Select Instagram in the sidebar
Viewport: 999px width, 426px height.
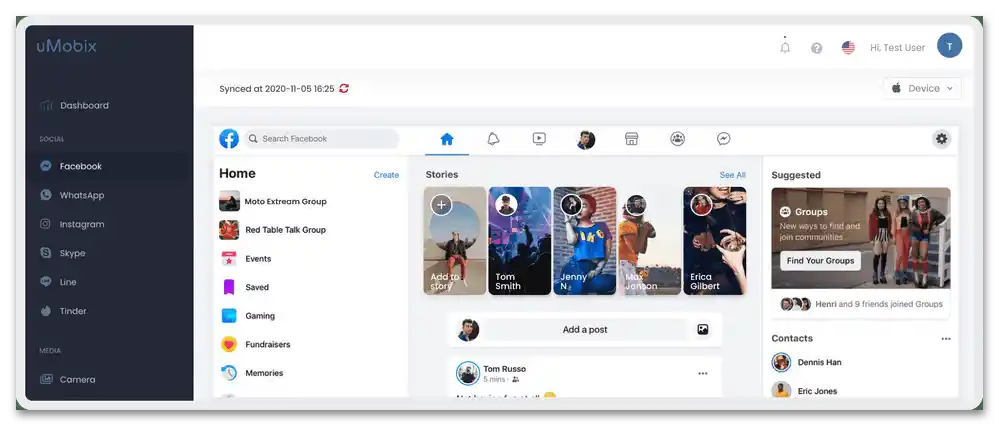tap(82, 224)
